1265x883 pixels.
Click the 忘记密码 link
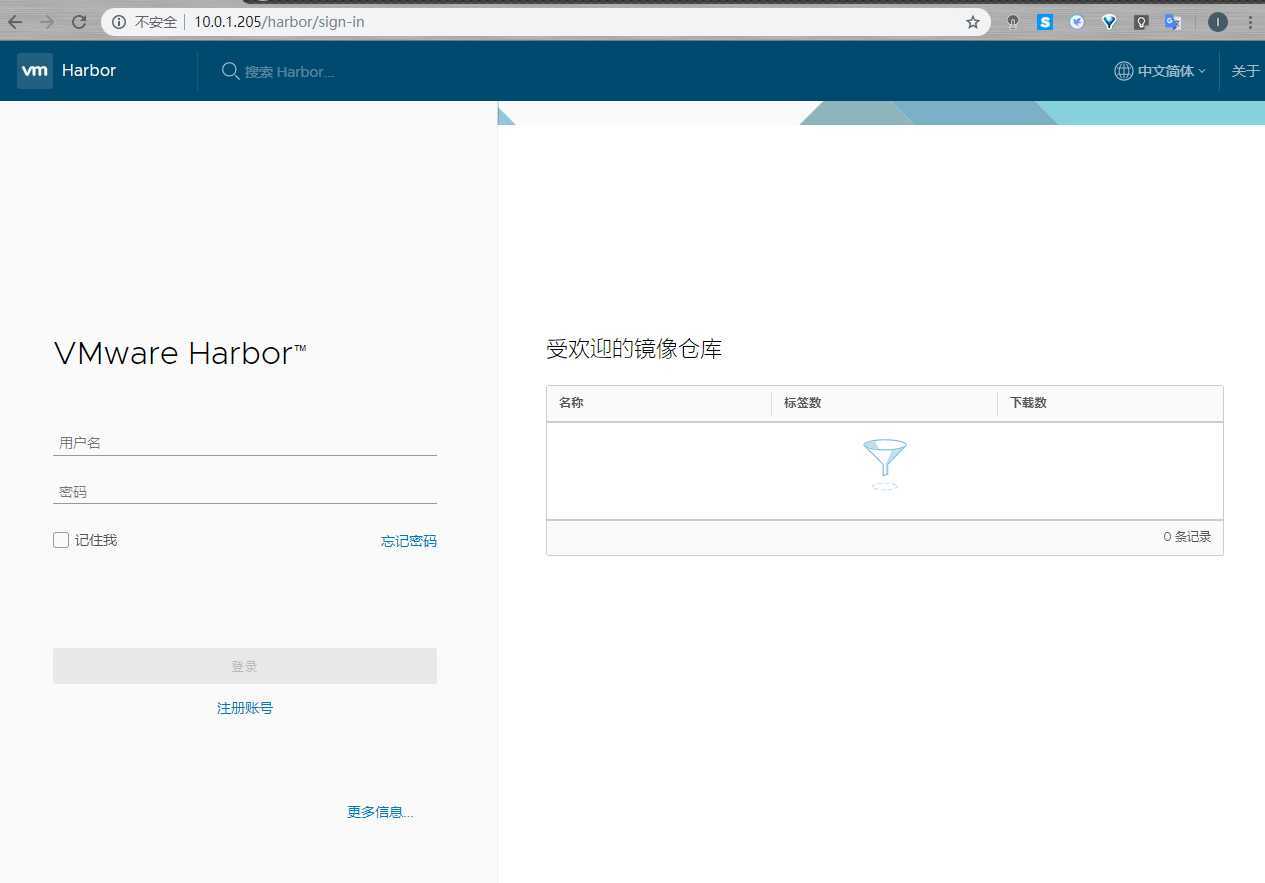pos(409,541)
